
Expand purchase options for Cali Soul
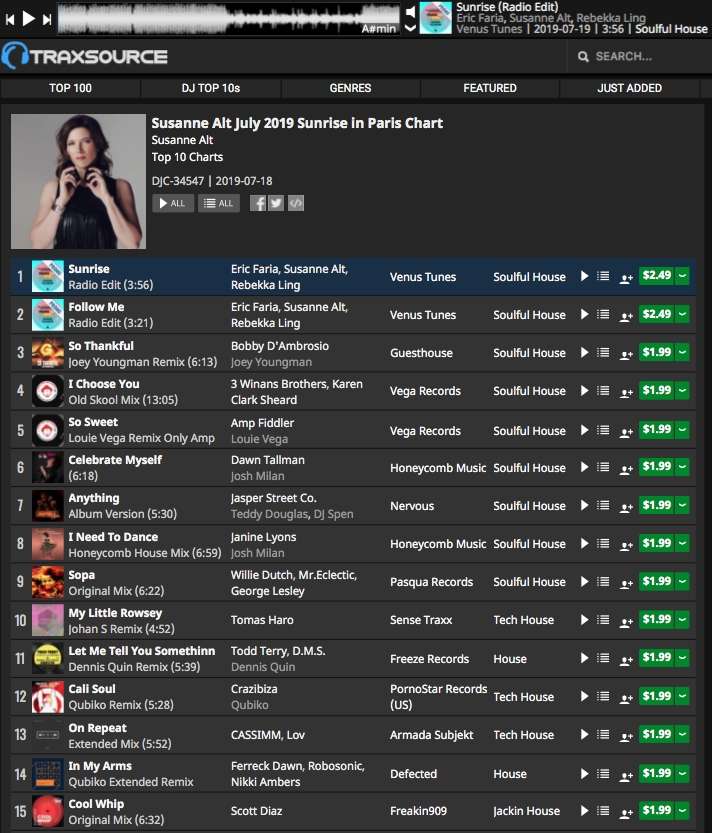[683, 696]
